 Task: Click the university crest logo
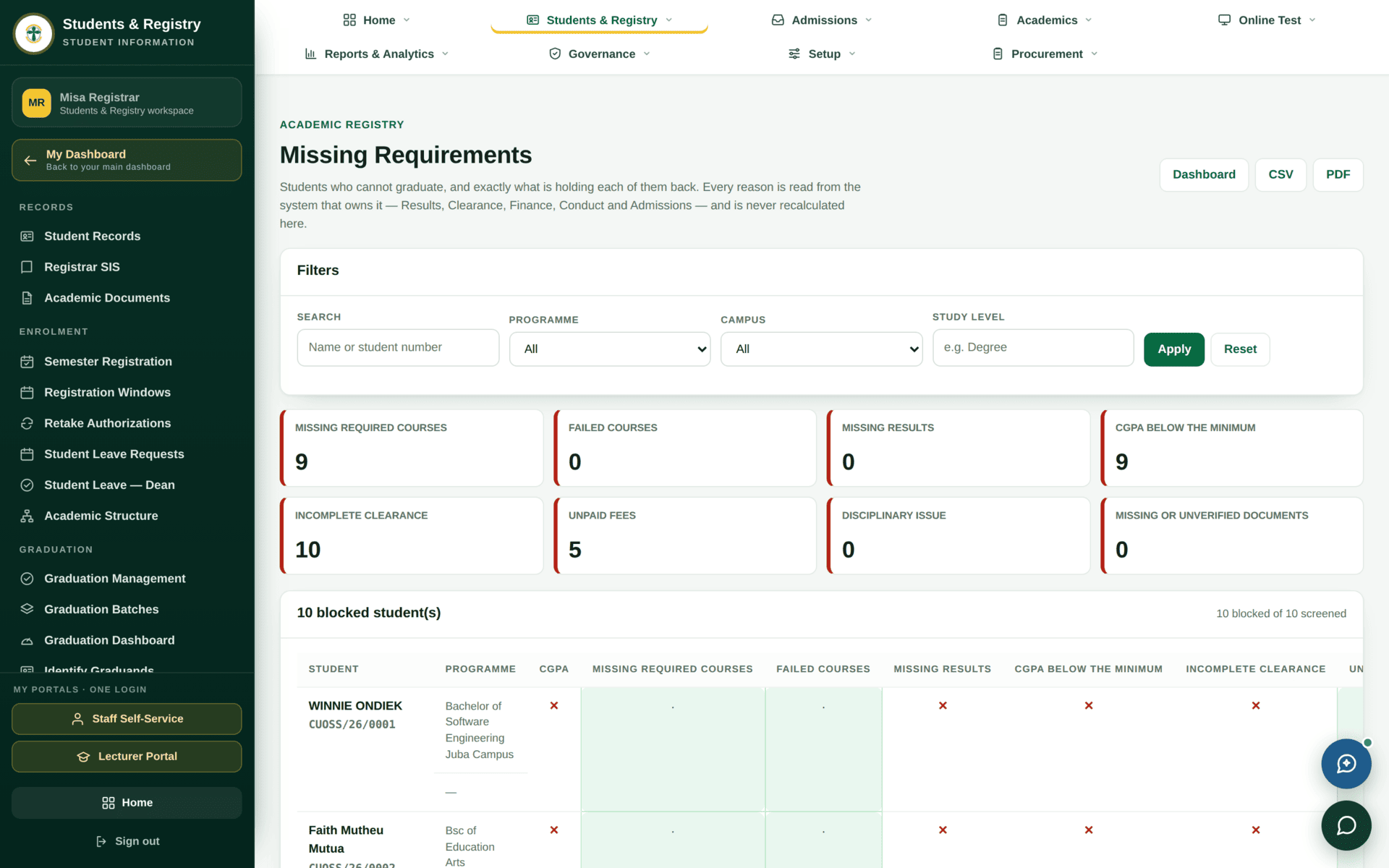tap(33, 33)
